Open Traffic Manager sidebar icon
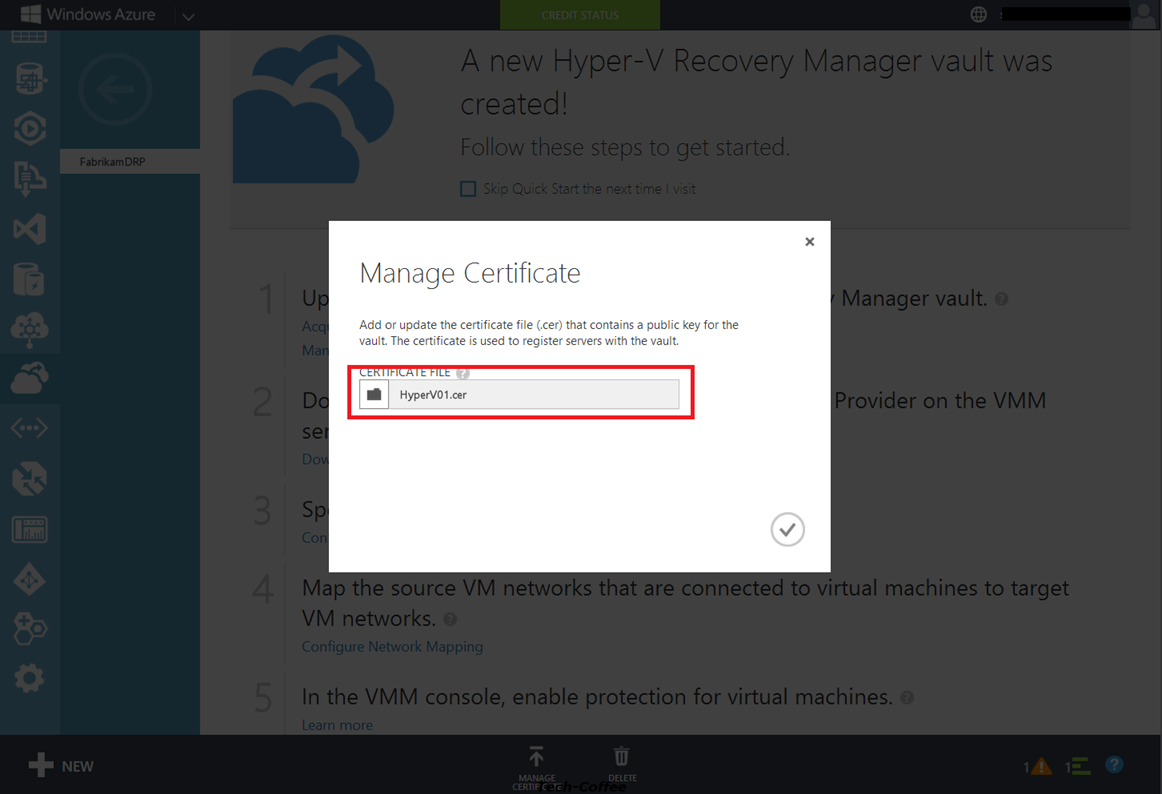The height and width of the screenshot is (794, 1162). pyautogui.click(x=30, y=479)
